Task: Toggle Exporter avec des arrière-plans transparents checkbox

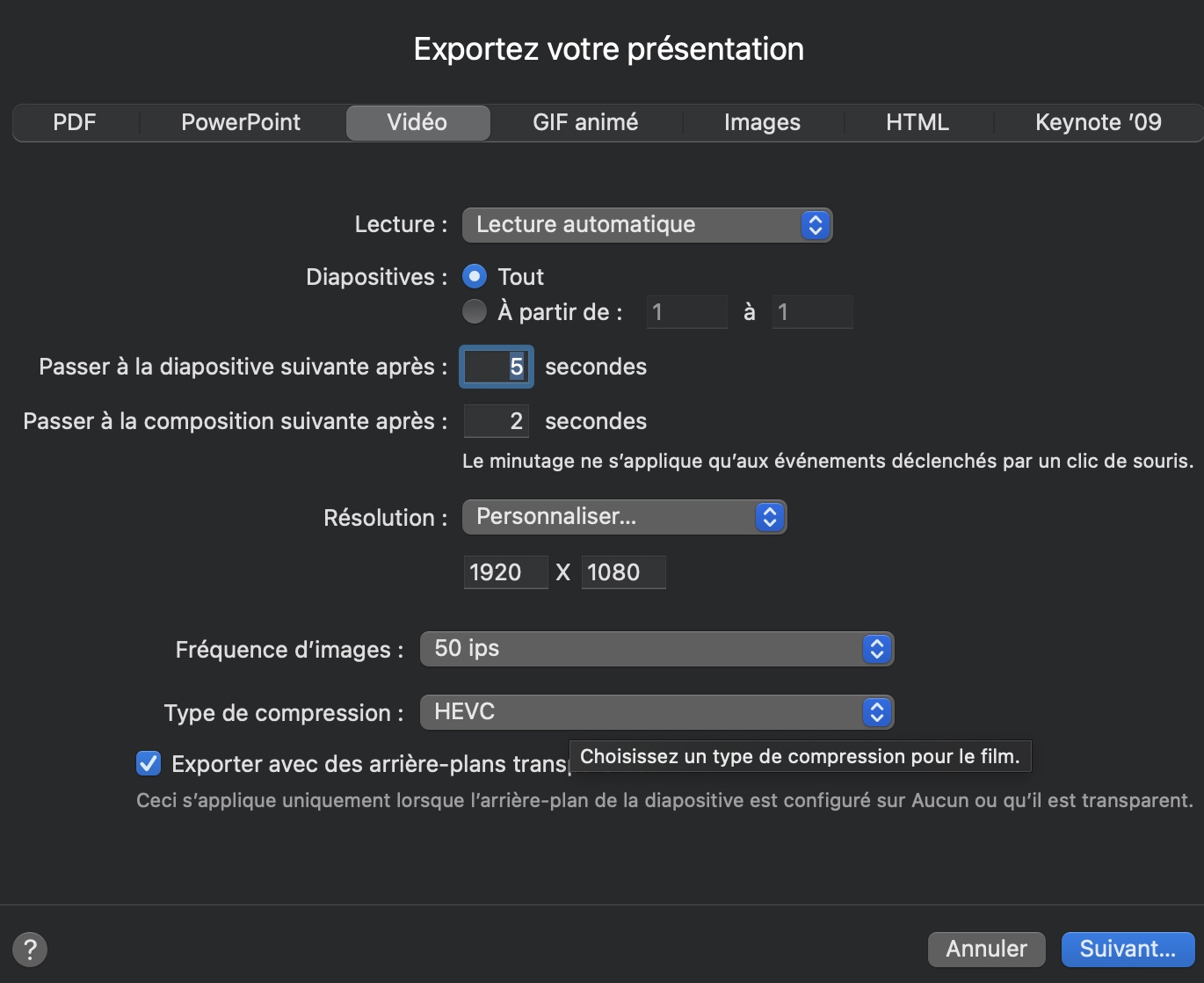Action: point(149,763)
